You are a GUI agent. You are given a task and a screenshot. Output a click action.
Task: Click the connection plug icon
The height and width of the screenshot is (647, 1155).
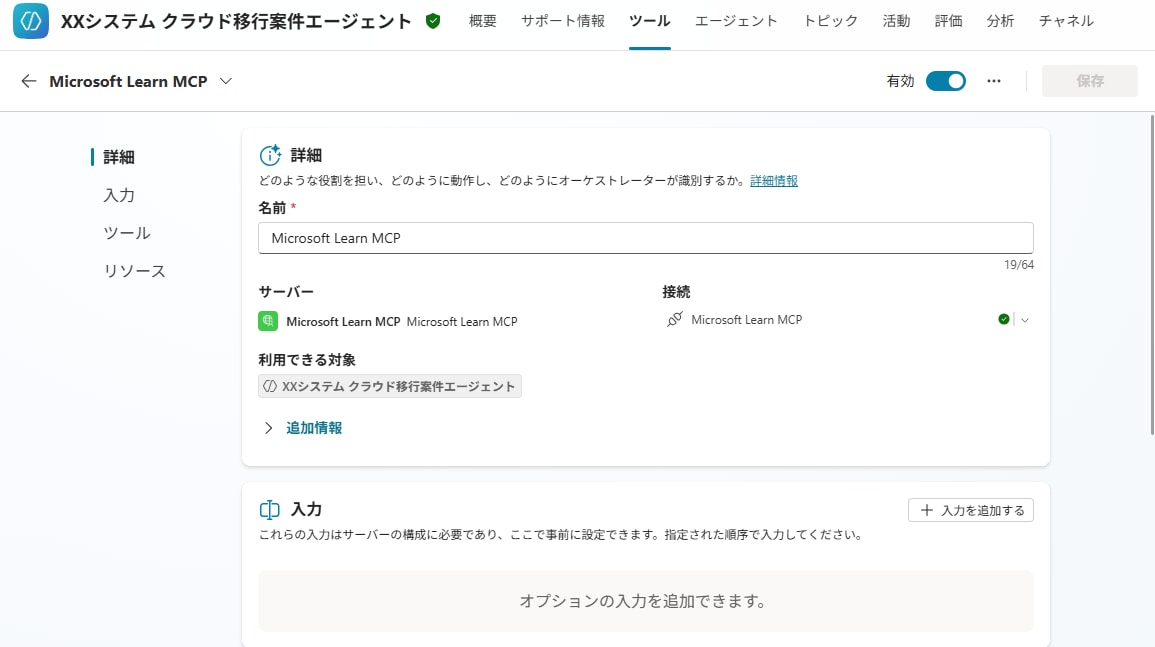(x=674, y=320)
